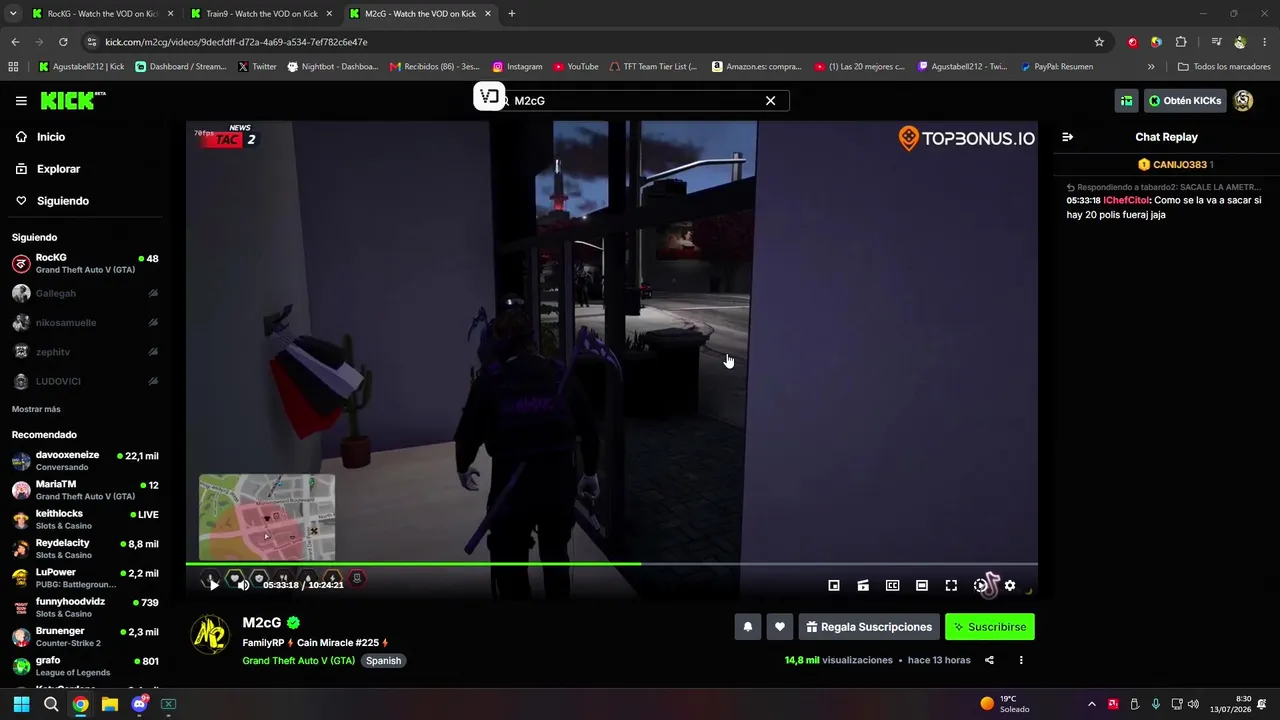Toggle closed captions CC

pos(892,586)
